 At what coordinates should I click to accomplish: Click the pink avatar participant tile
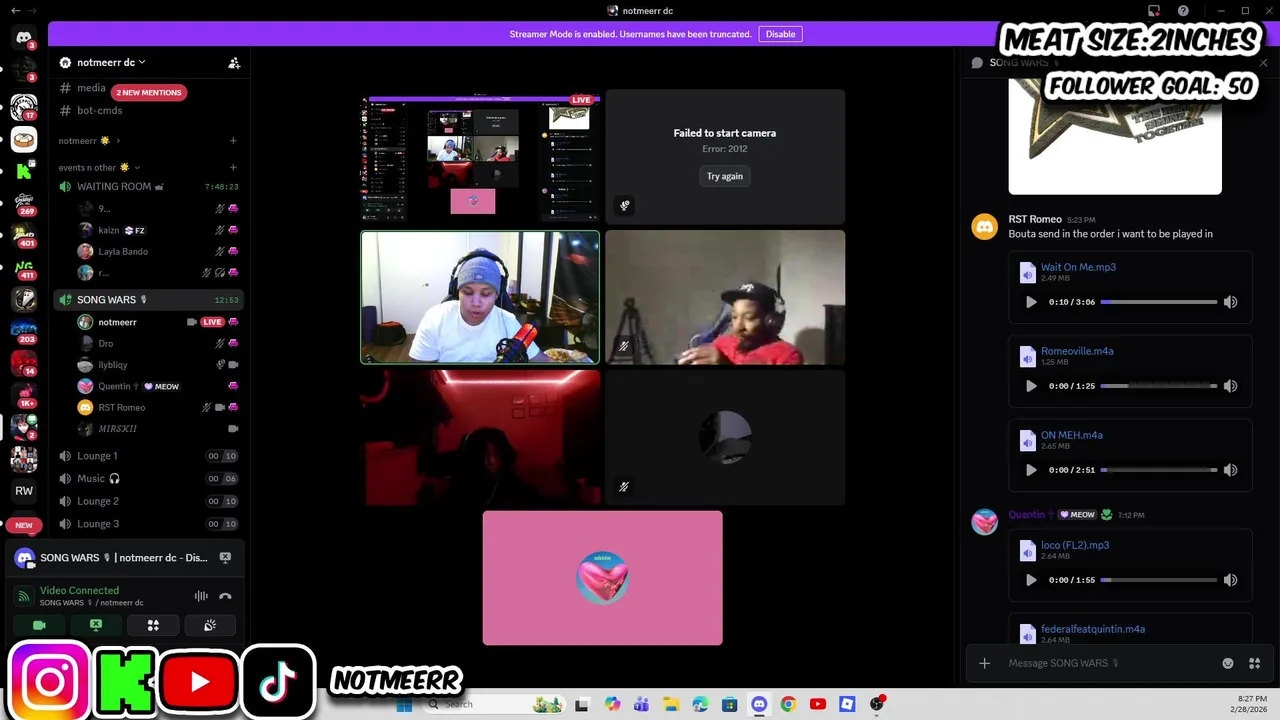pyautogui.click(x=602, y=578)
